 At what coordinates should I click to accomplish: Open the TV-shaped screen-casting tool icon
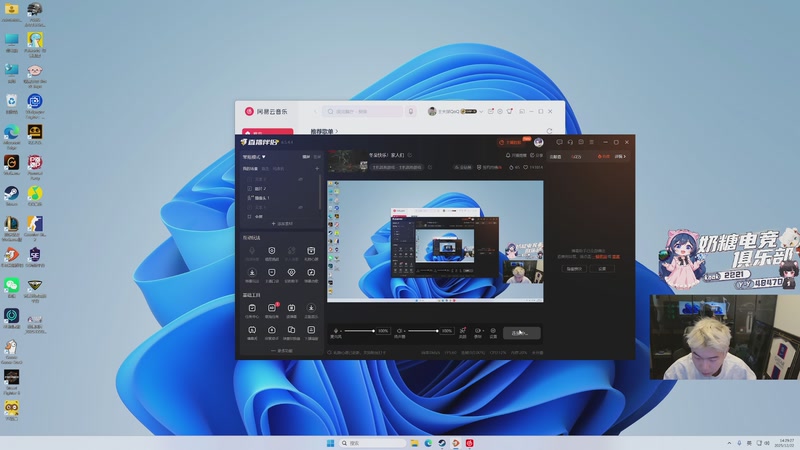[x=291, y=310]
